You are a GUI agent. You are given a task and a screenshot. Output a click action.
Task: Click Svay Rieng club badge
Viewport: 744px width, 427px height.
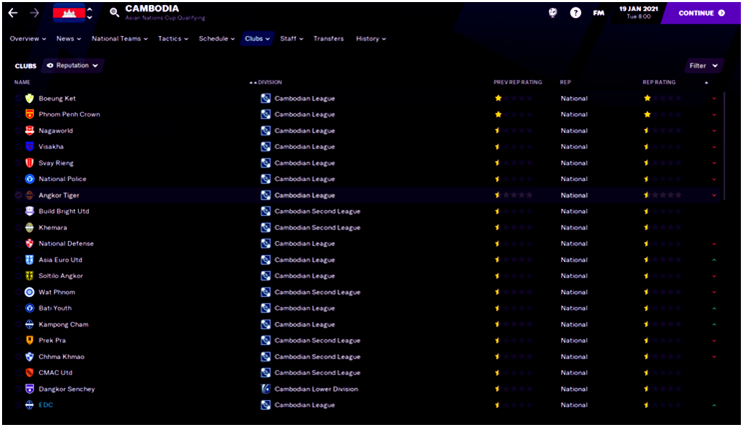coord(29,163)
